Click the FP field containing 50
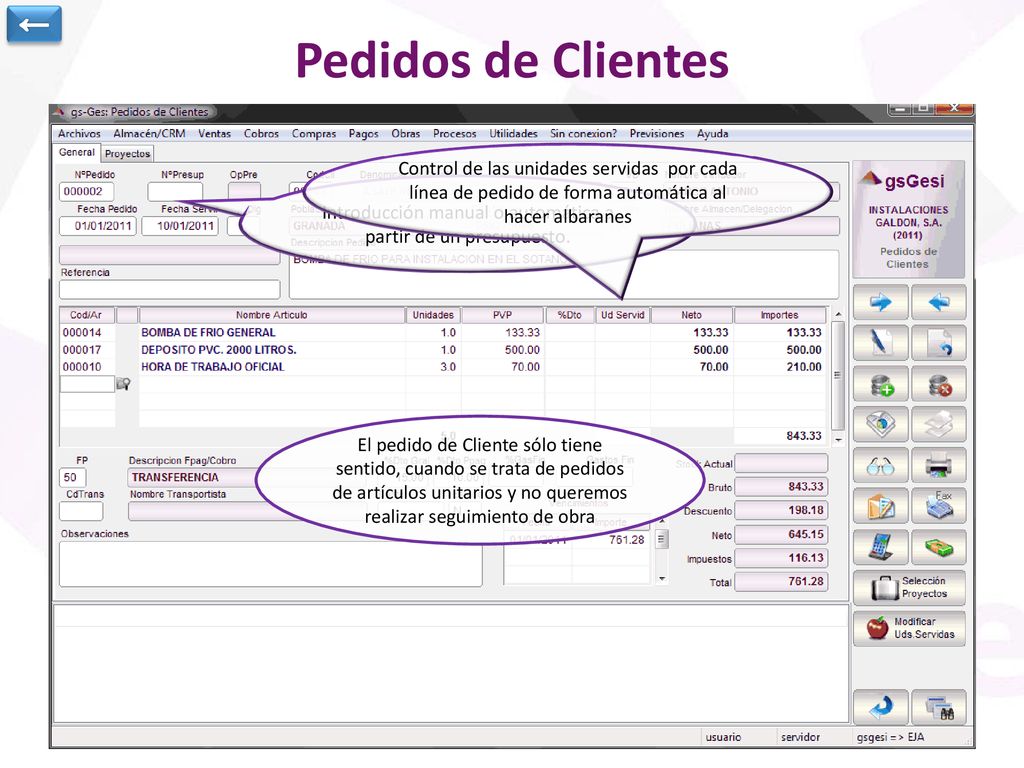 (x=72, y=477)
